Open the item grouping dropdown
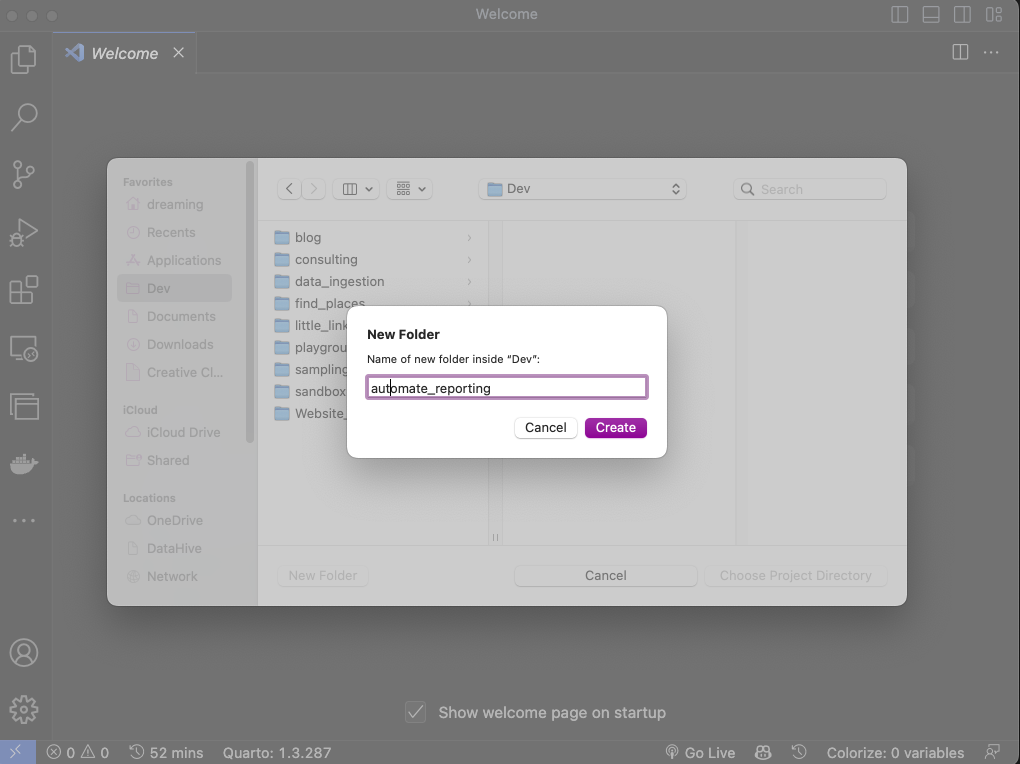 (409, 189)
